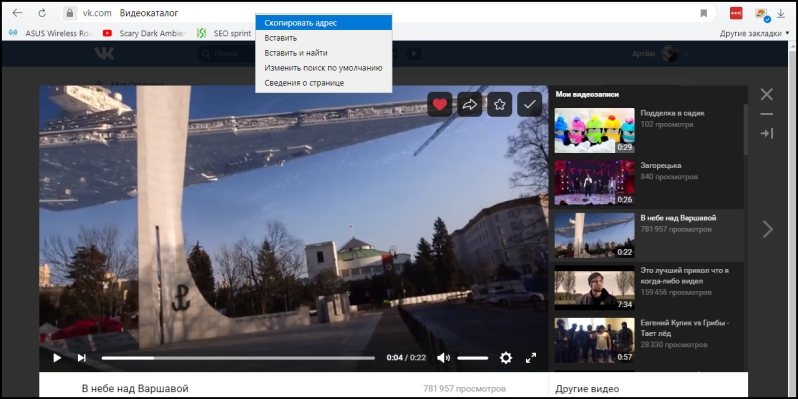Choose Изменить поиск по умолчанию
This screenshot has width=798, height=399.
(x=324, y=68)
